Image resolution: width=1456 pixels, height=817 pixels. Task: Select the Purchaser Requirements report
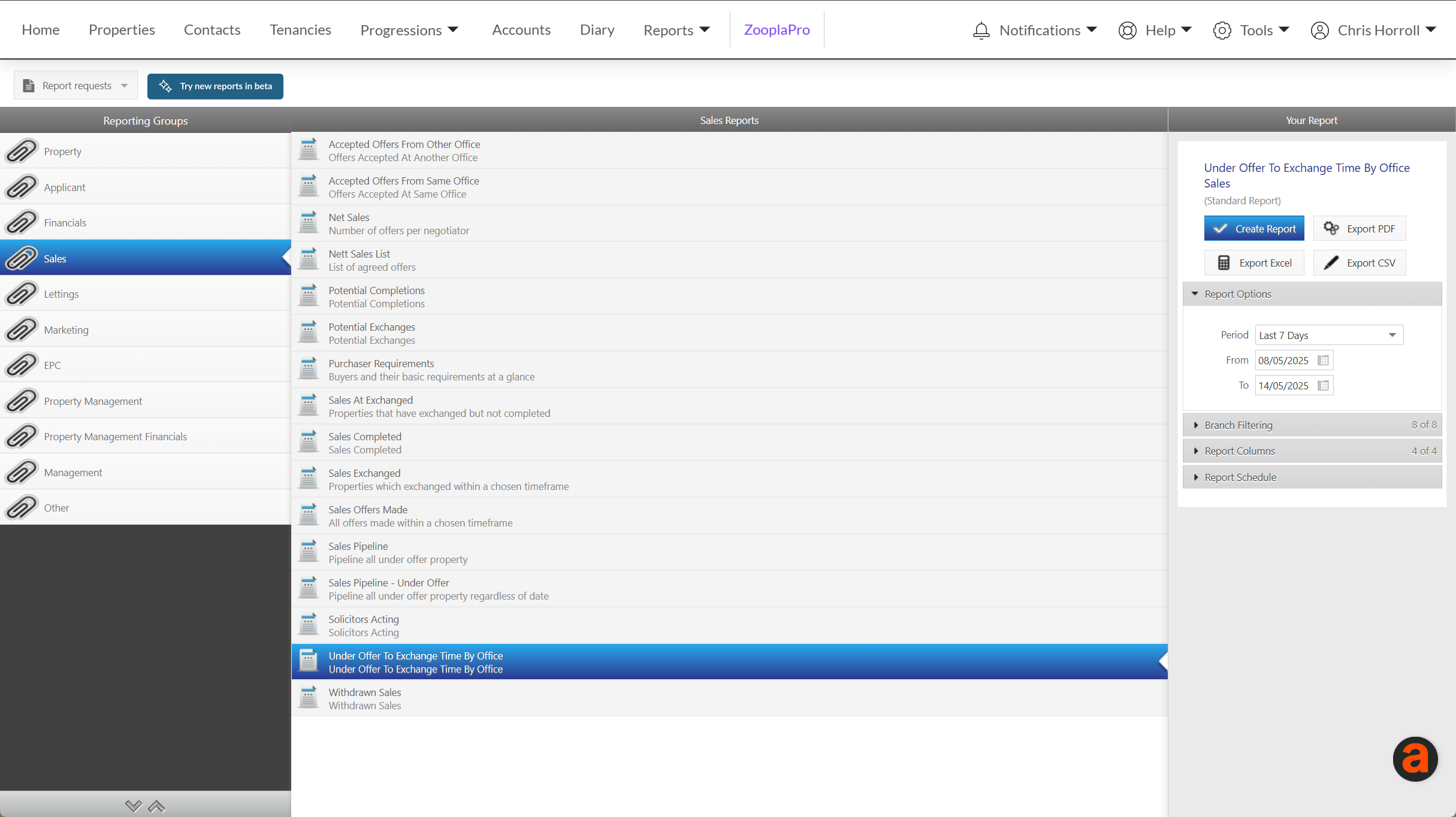click(x=729, y=370)
